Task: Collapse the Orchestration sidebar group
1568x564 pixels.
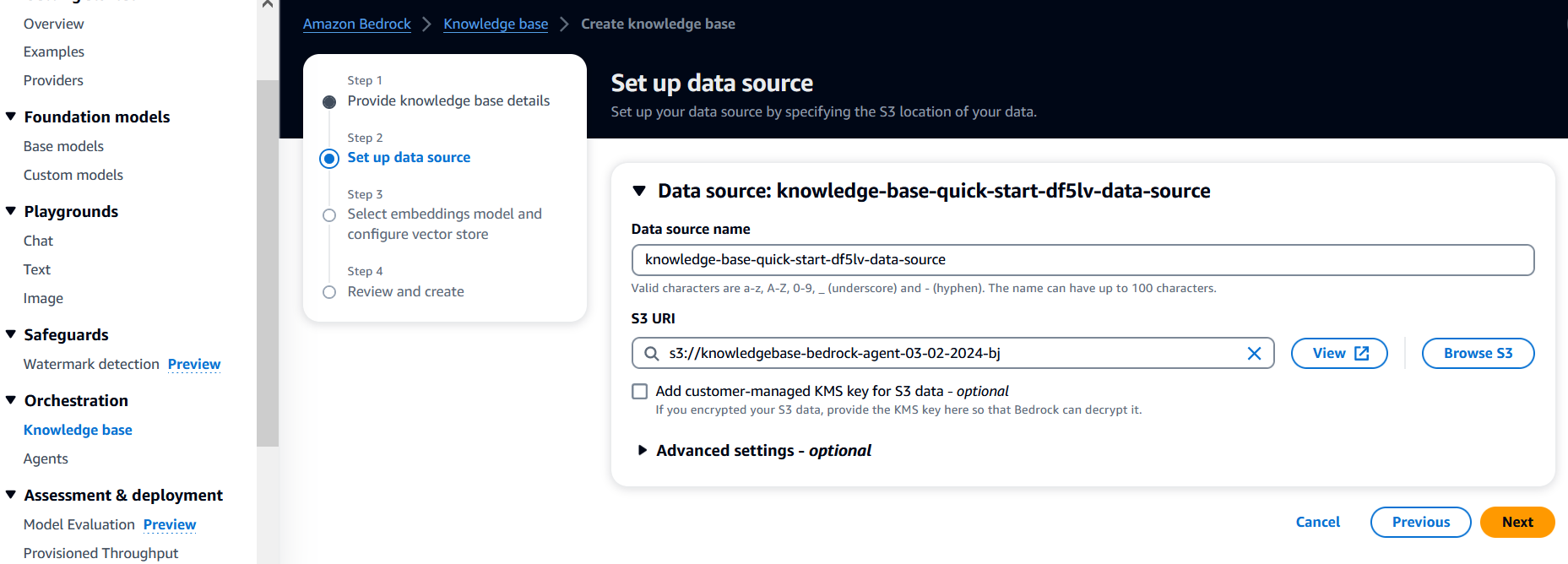Action: (x=11, y=400)
